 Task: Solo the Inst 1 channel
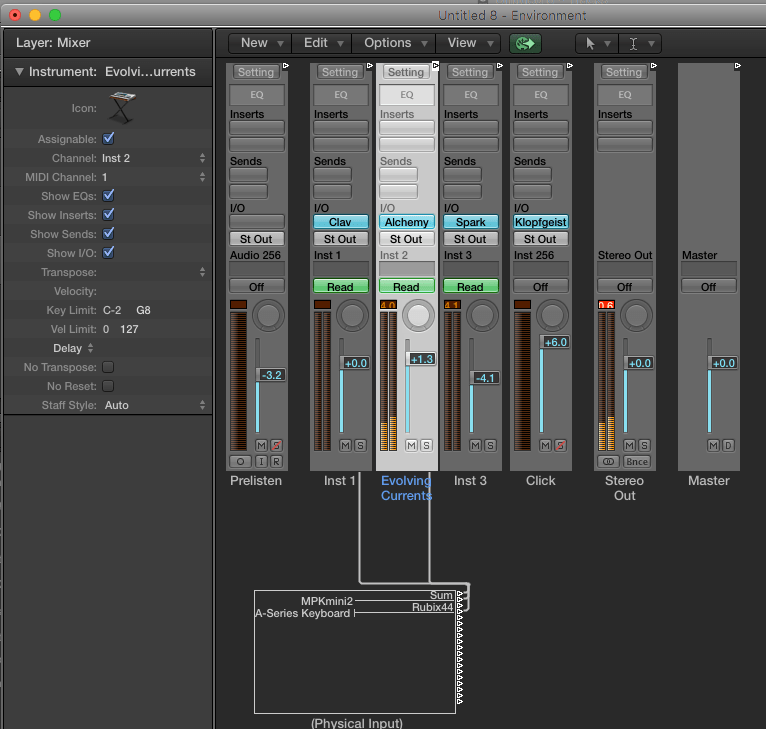pos(361,445)
